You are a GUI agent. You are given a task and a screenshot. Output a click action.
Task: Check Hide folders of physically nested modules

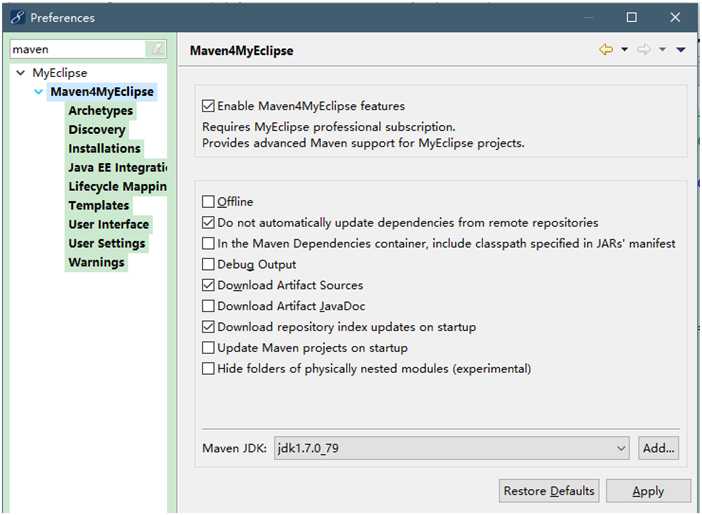208,369
